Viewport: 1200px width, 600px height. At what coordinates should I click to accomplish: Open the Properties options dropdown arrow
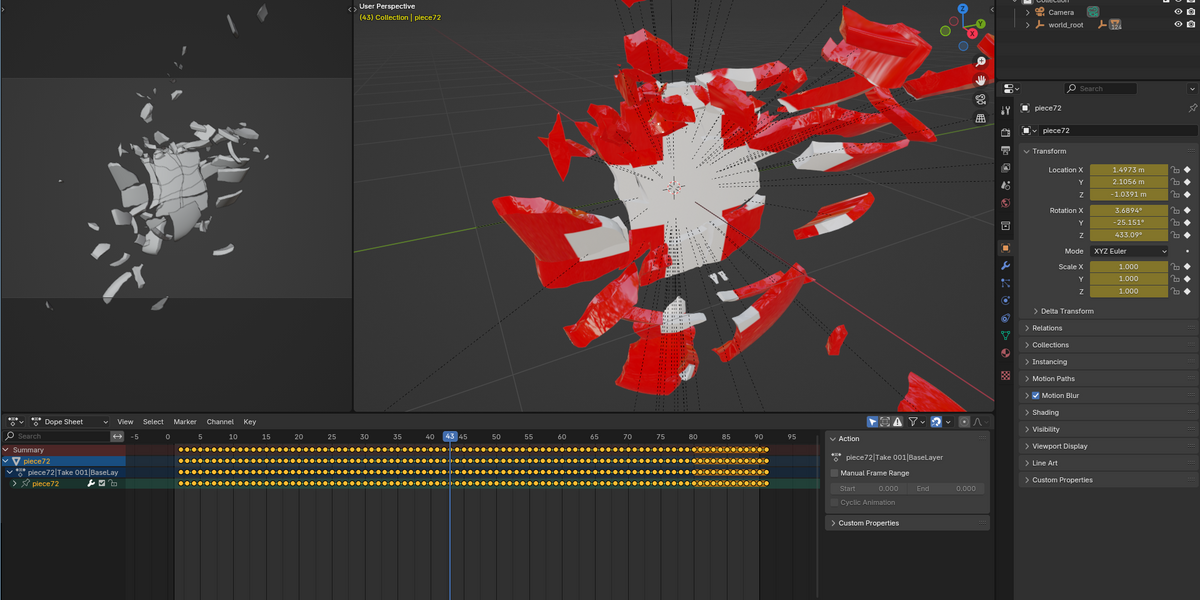click(x=1191, y=88)
